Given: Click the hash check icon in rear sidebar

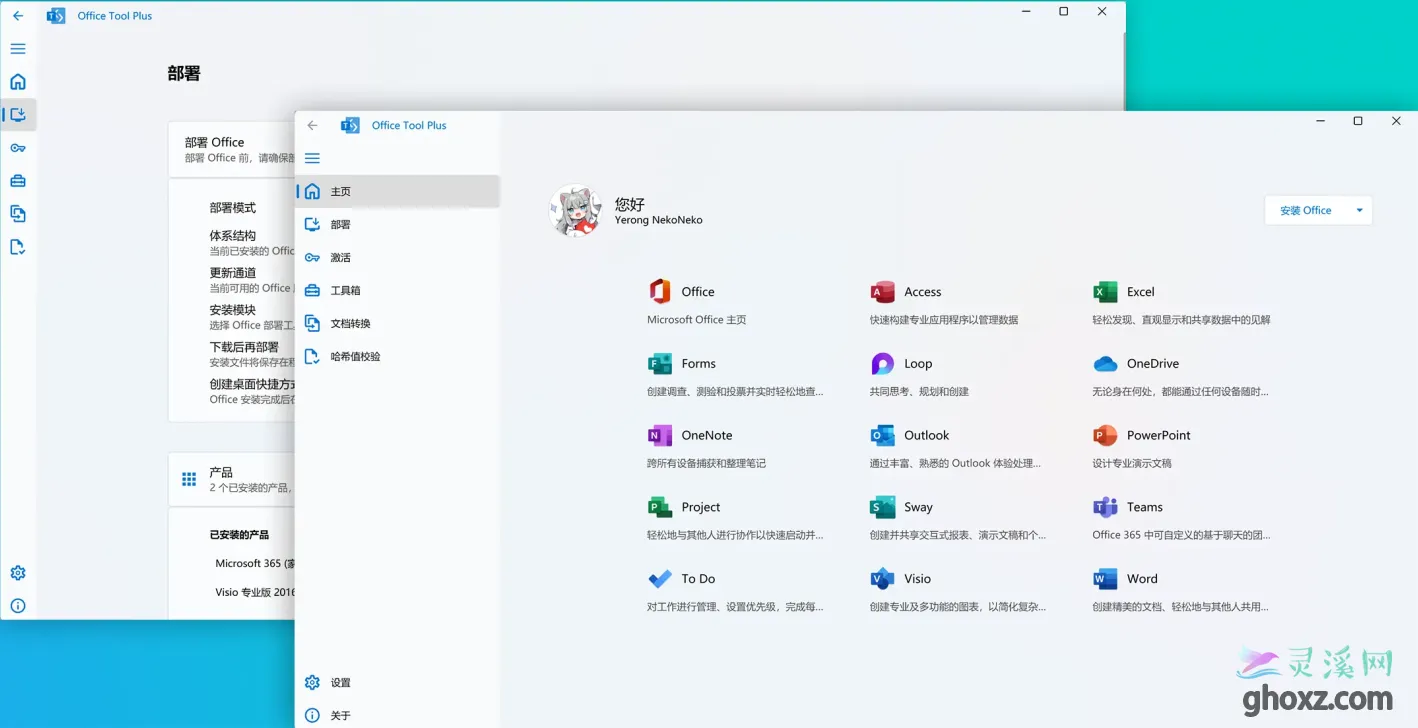Looking at the screenshot, I should tap(18, 247).
